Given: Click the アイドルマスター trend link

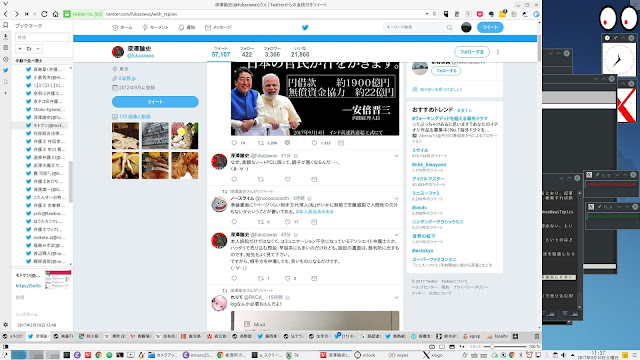Looking at the screenshot, I should (428, 179).
